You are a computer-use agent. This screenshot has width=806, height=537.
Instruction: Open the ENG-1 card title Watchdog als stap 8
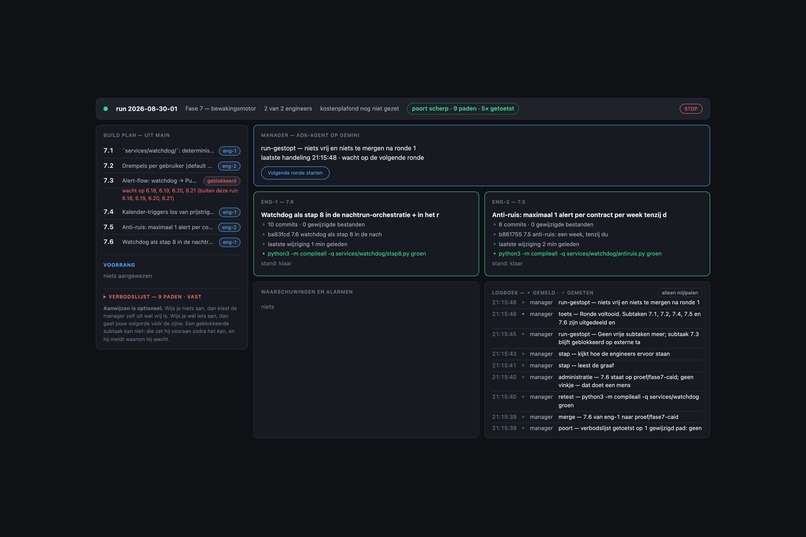click(350, 215)
